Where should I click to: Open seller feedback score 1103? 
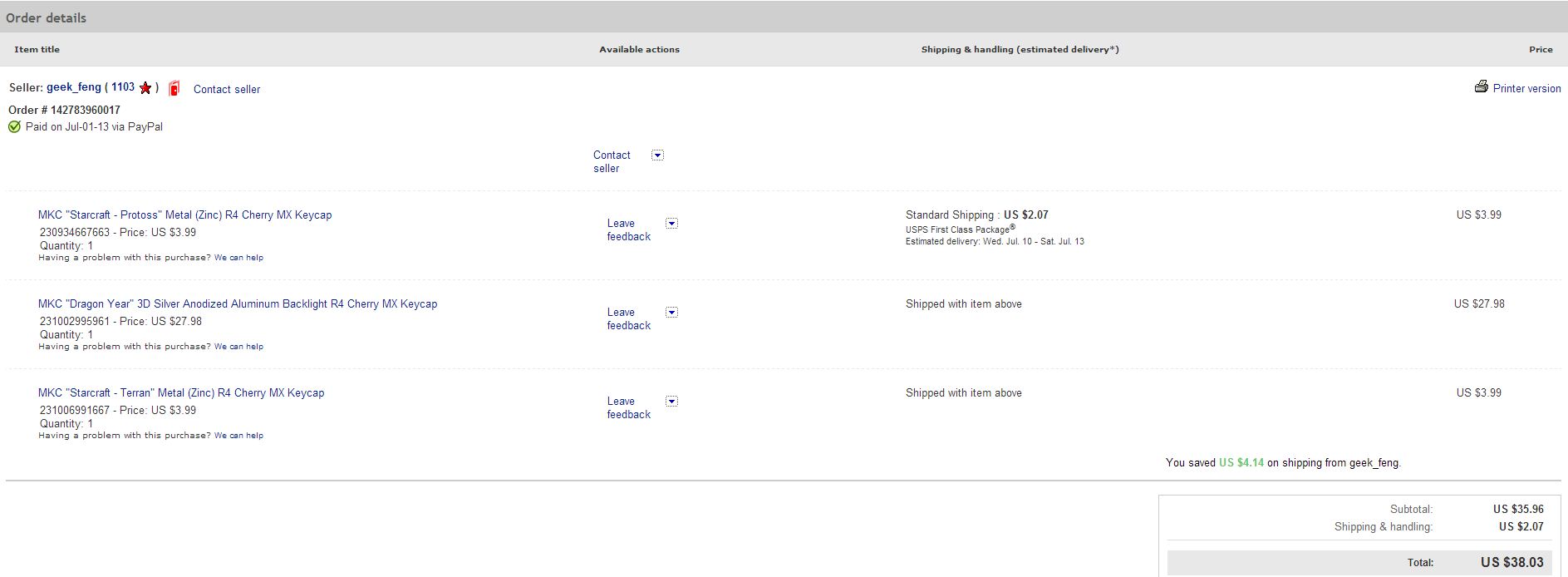[x=123, y=87]
